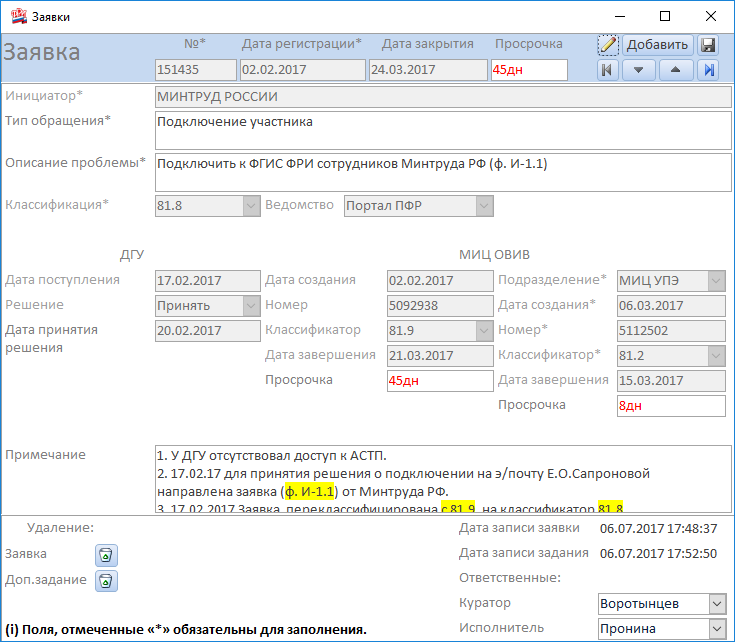Click the Описание проблемы text field
This screenshot has width=735, height=642.
point(444,172)
